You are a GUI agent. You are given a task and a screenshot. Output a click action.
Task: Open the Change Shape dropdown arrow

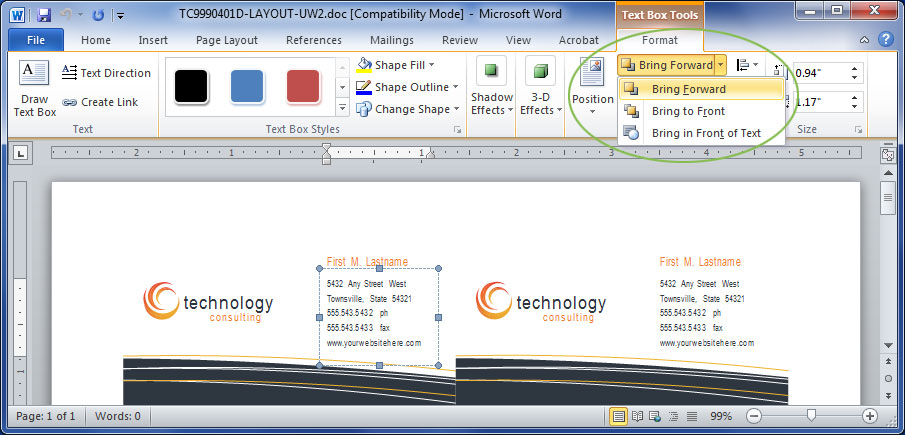coord(456,109)
